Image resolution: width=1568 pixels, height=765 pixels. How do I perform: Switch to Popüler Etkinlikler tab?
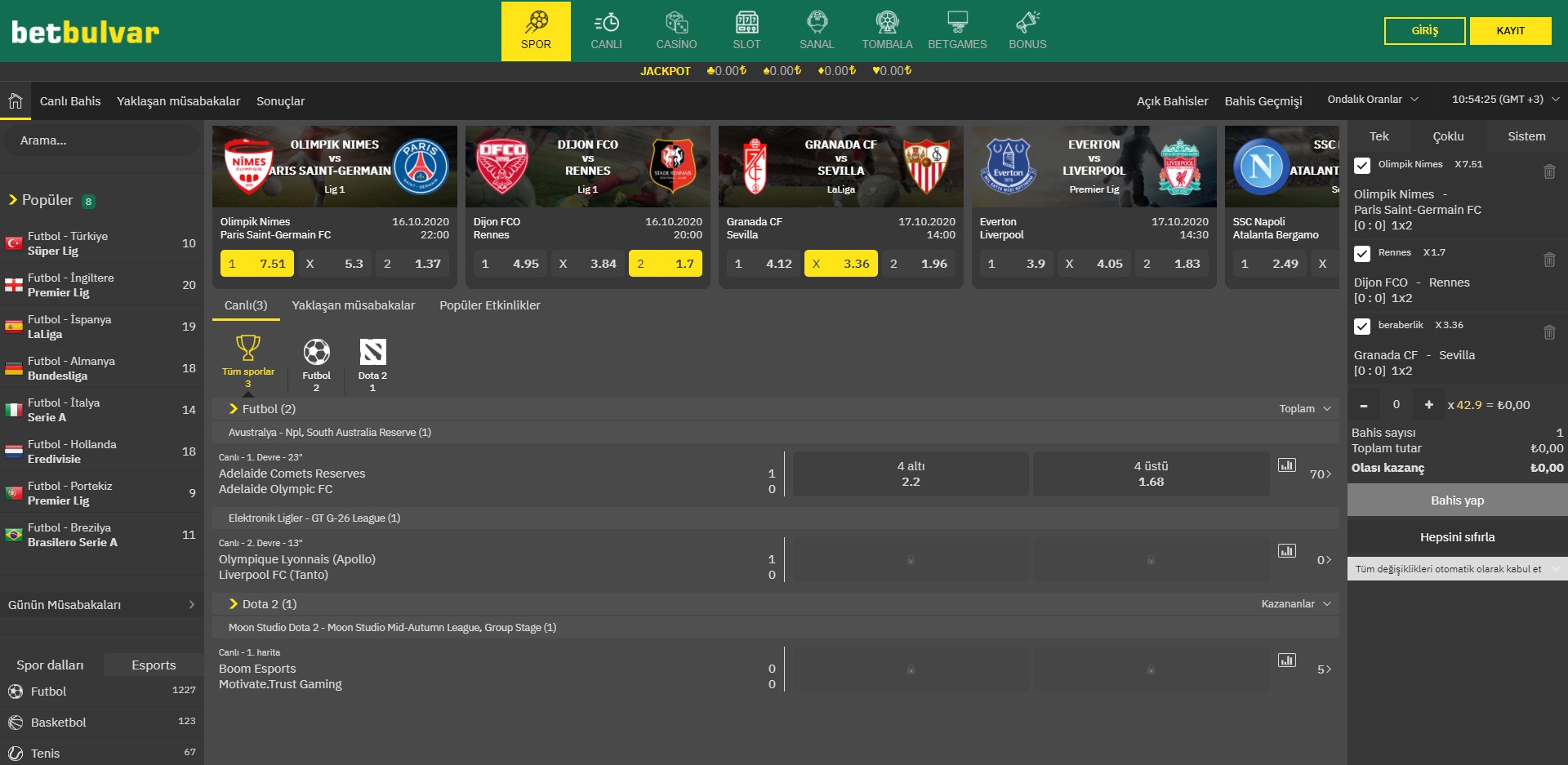click(x=489, y=305)
